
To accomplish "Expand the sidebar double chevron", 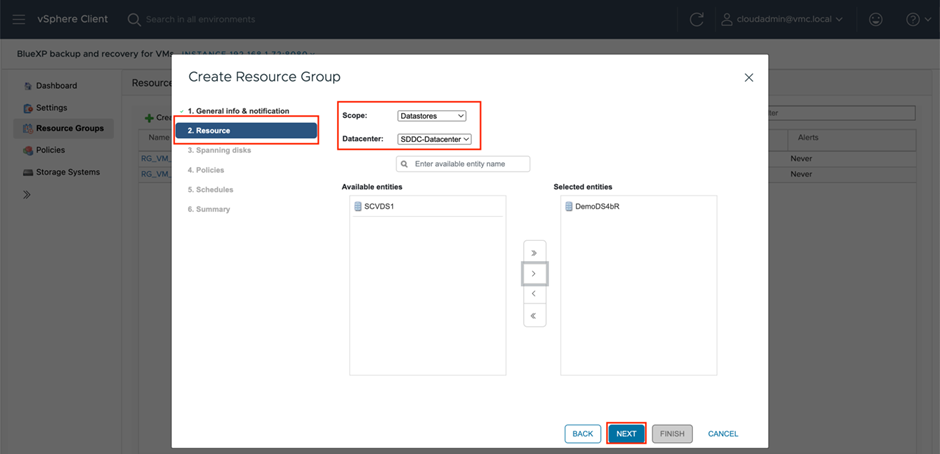I will point(27,194).
